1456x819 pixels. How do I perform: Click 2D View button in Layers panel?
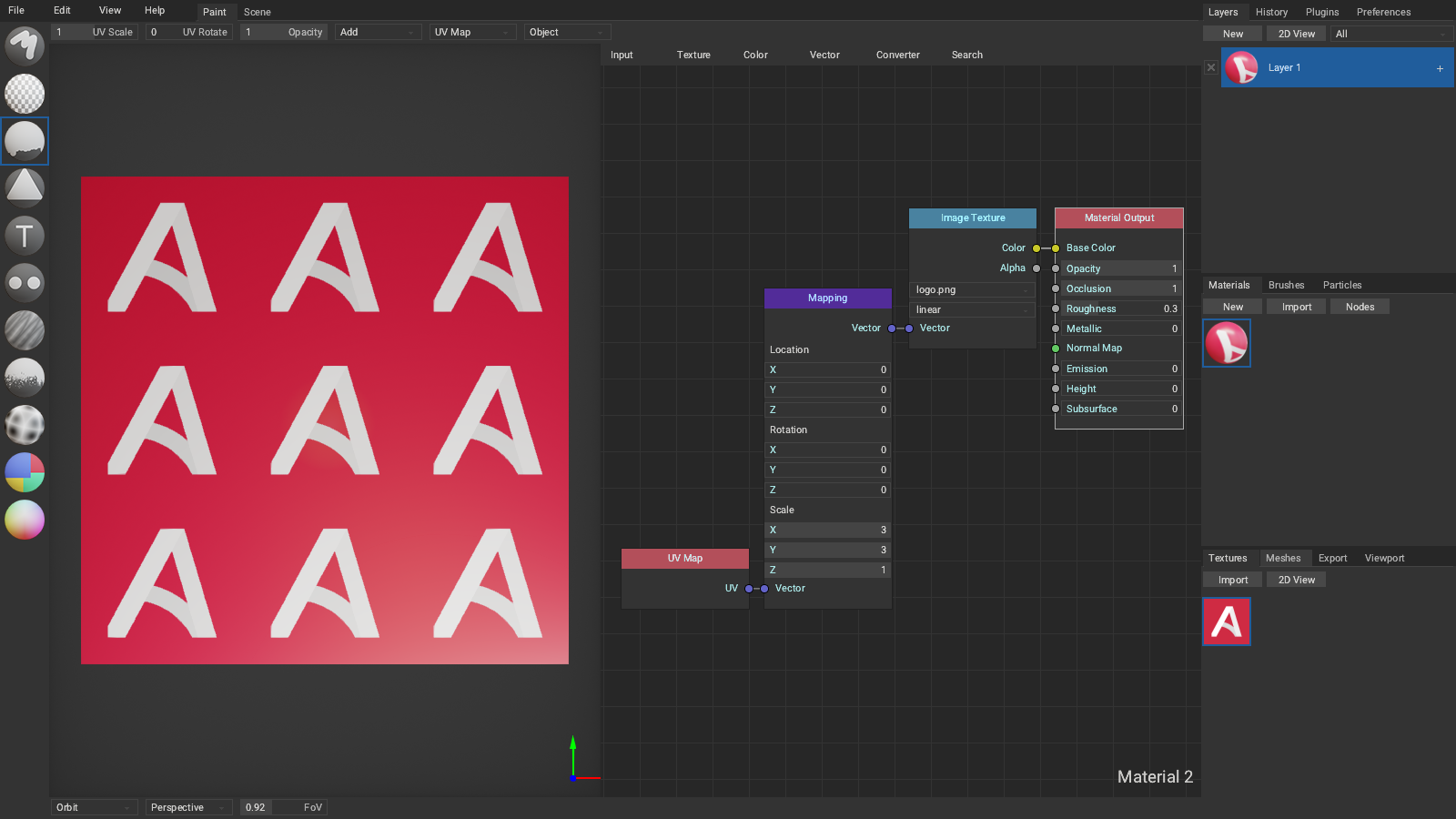[x=1296, y=34]
